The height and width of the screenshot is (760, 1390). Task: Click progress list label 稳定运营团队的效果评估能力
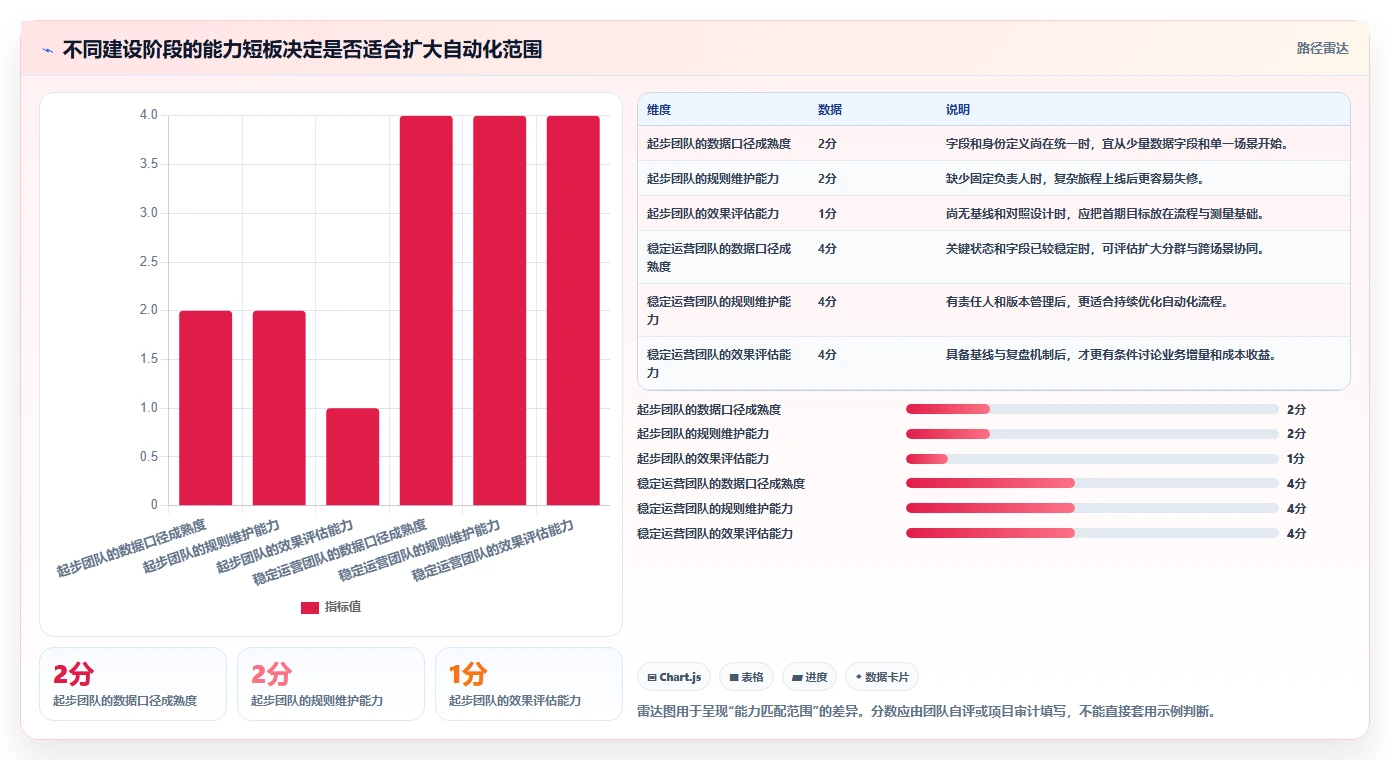pyautogui.click(x=715, y=533)
